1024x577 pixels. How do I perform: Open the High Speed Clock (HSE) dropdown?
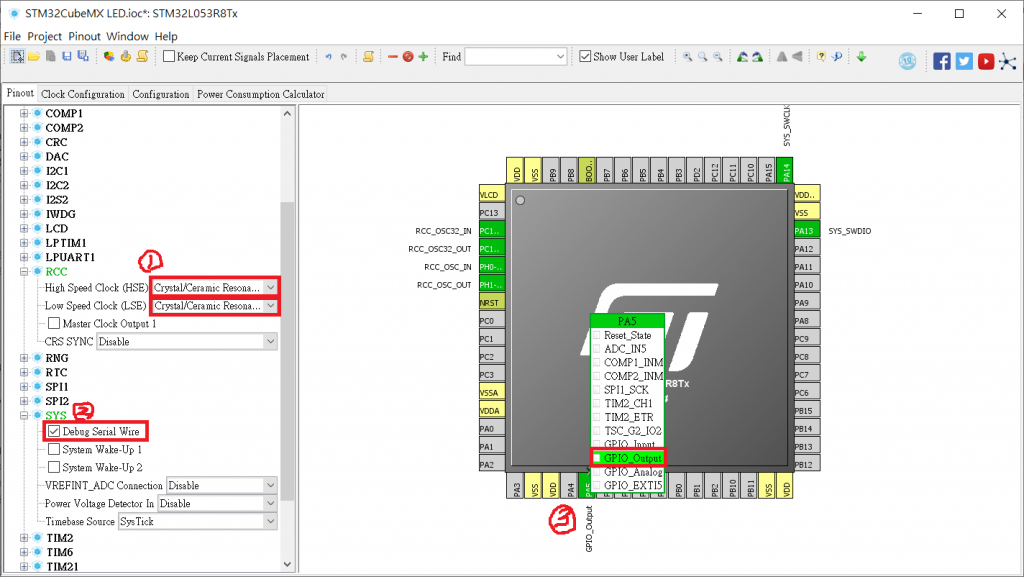click(x=270, y=287)
